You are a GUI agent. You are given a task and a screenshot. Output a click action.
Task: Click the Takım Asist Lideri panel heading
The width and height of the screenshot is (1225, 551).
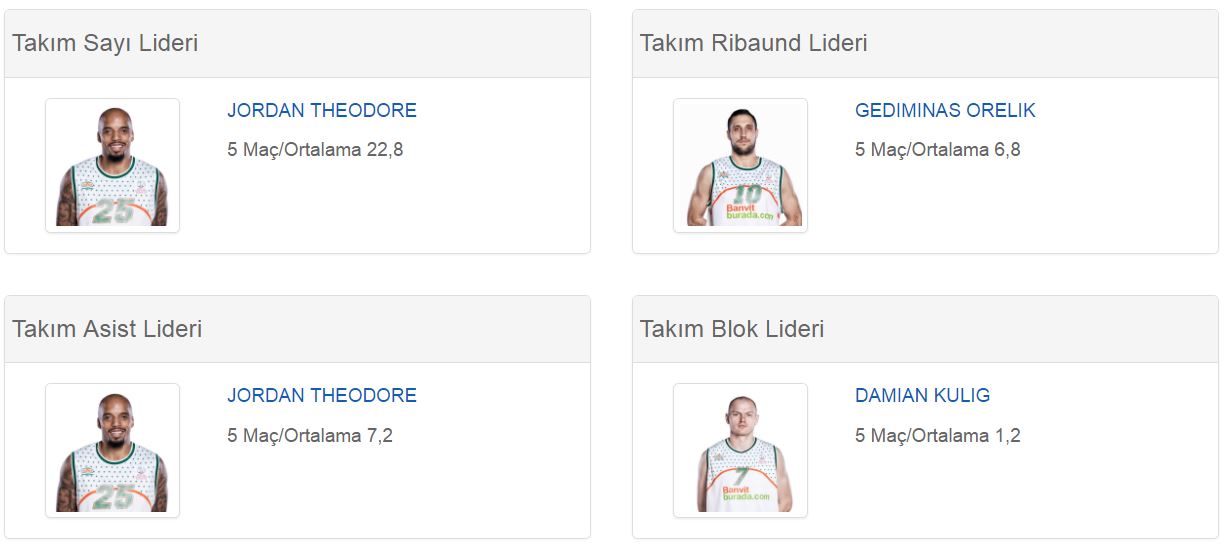coord(107,329)
